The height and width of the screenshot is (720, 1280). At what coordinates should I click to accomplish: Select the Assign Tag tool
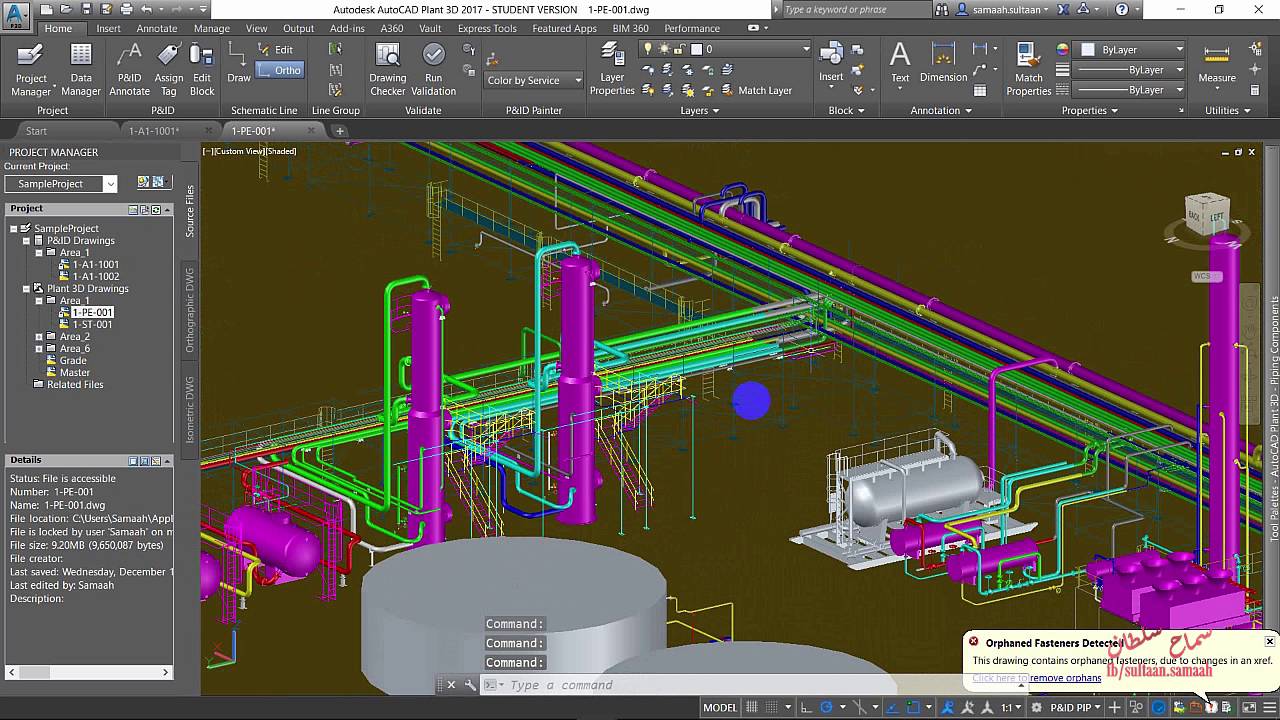tap(169, 70)
